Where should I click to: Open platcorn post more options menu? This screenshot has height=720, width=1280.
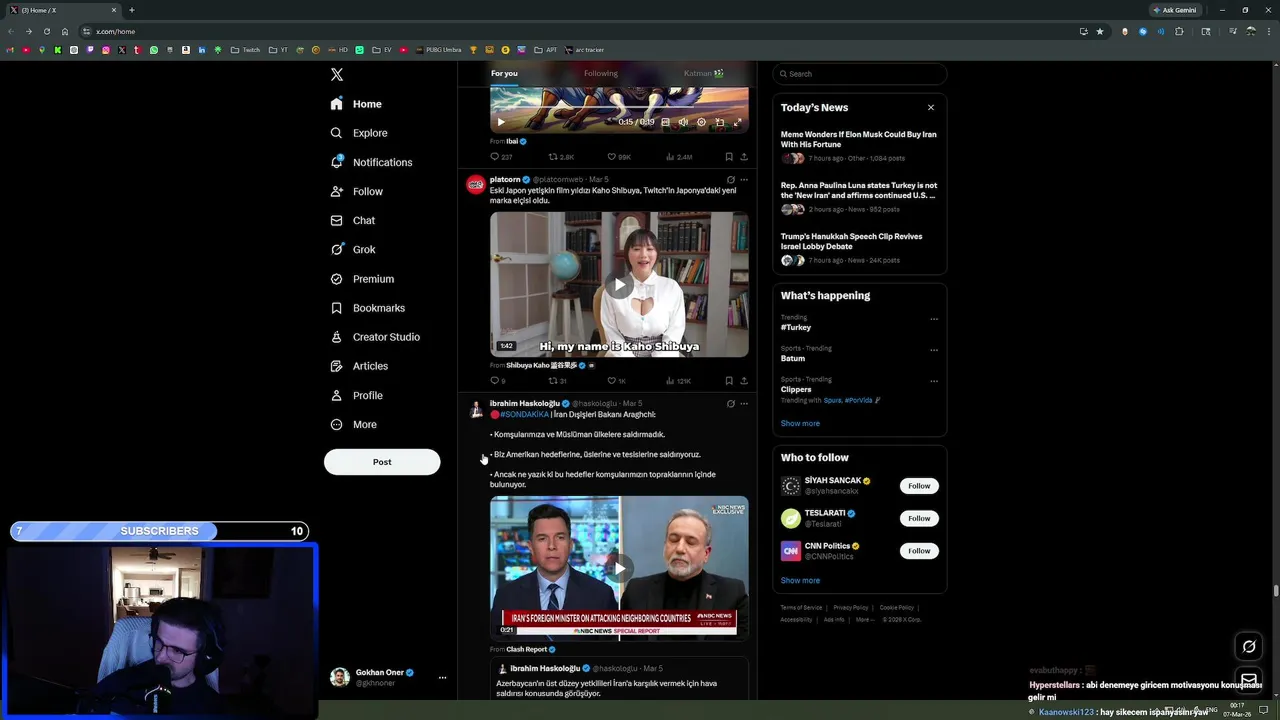tap(743, 180)
